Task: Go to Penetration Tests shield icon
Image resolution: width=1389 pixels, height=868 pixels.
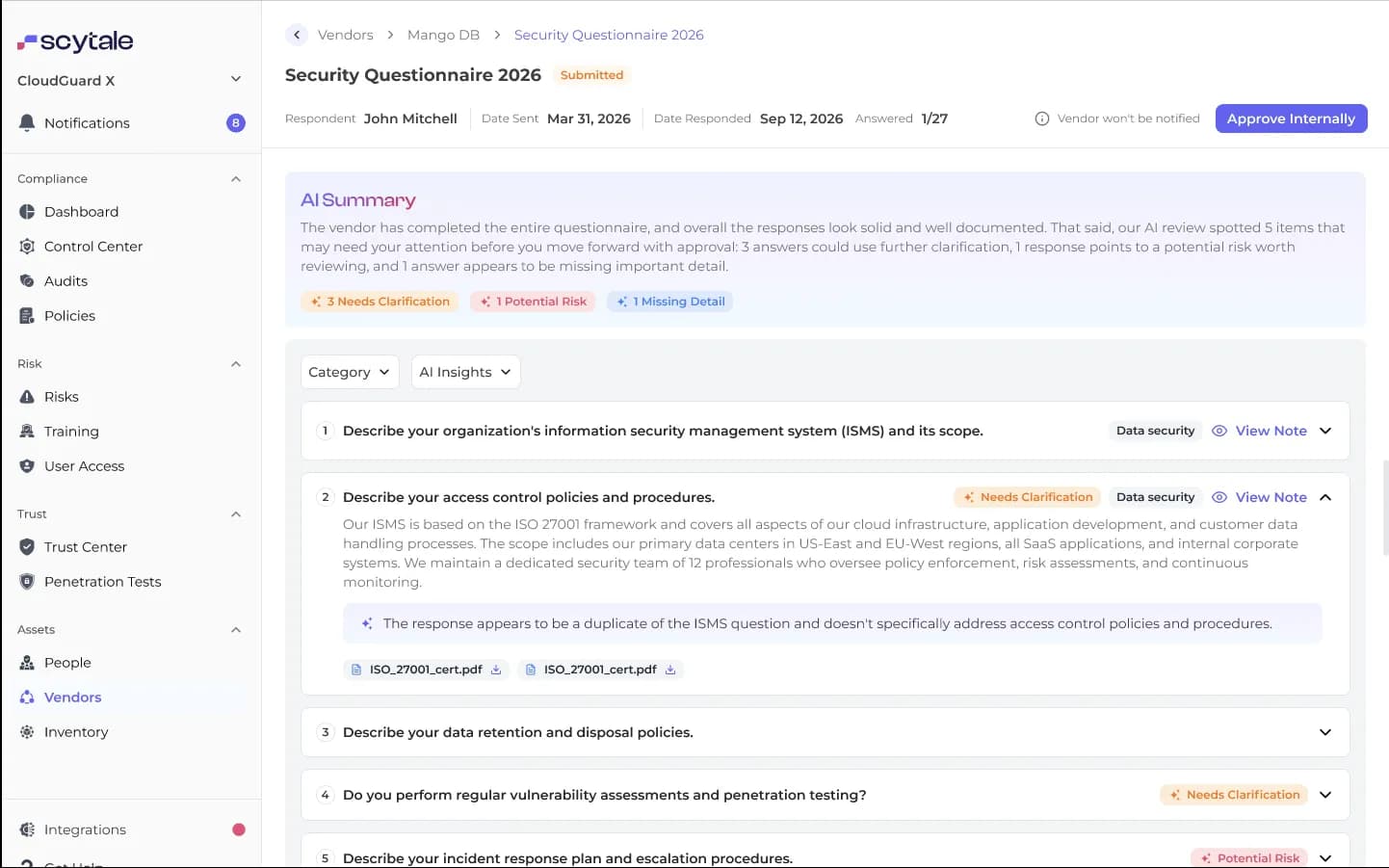Action: [x=27, y=582]
